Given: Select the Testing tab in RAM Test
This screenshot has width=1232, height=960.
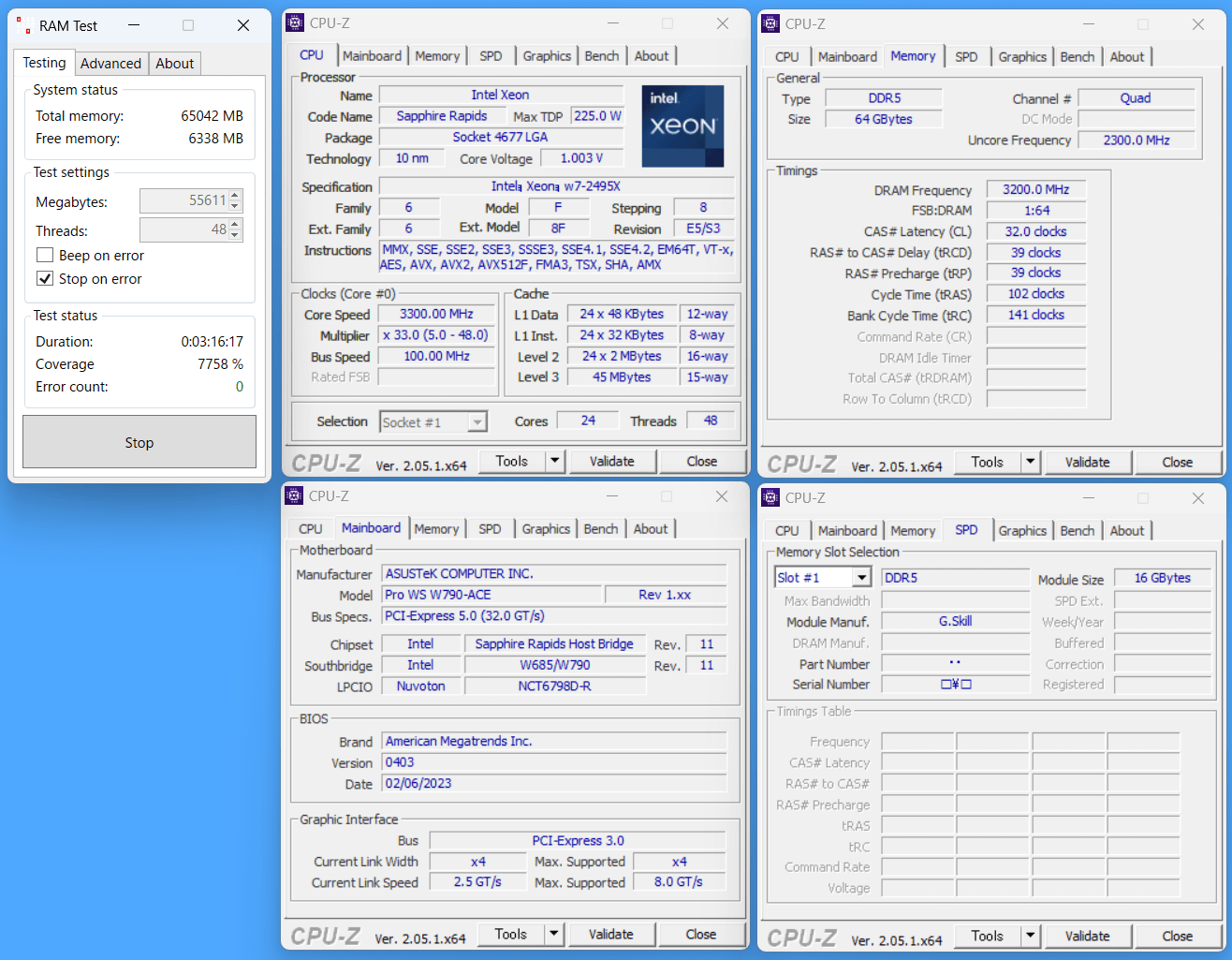Looking at the screenshot, I should pyautogui.click(x=44, y=63).
